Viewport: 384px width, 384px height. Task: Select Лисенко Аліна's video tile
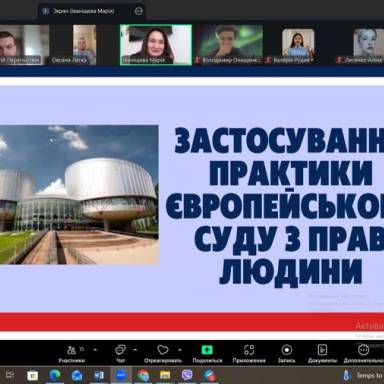pos(359,46)
